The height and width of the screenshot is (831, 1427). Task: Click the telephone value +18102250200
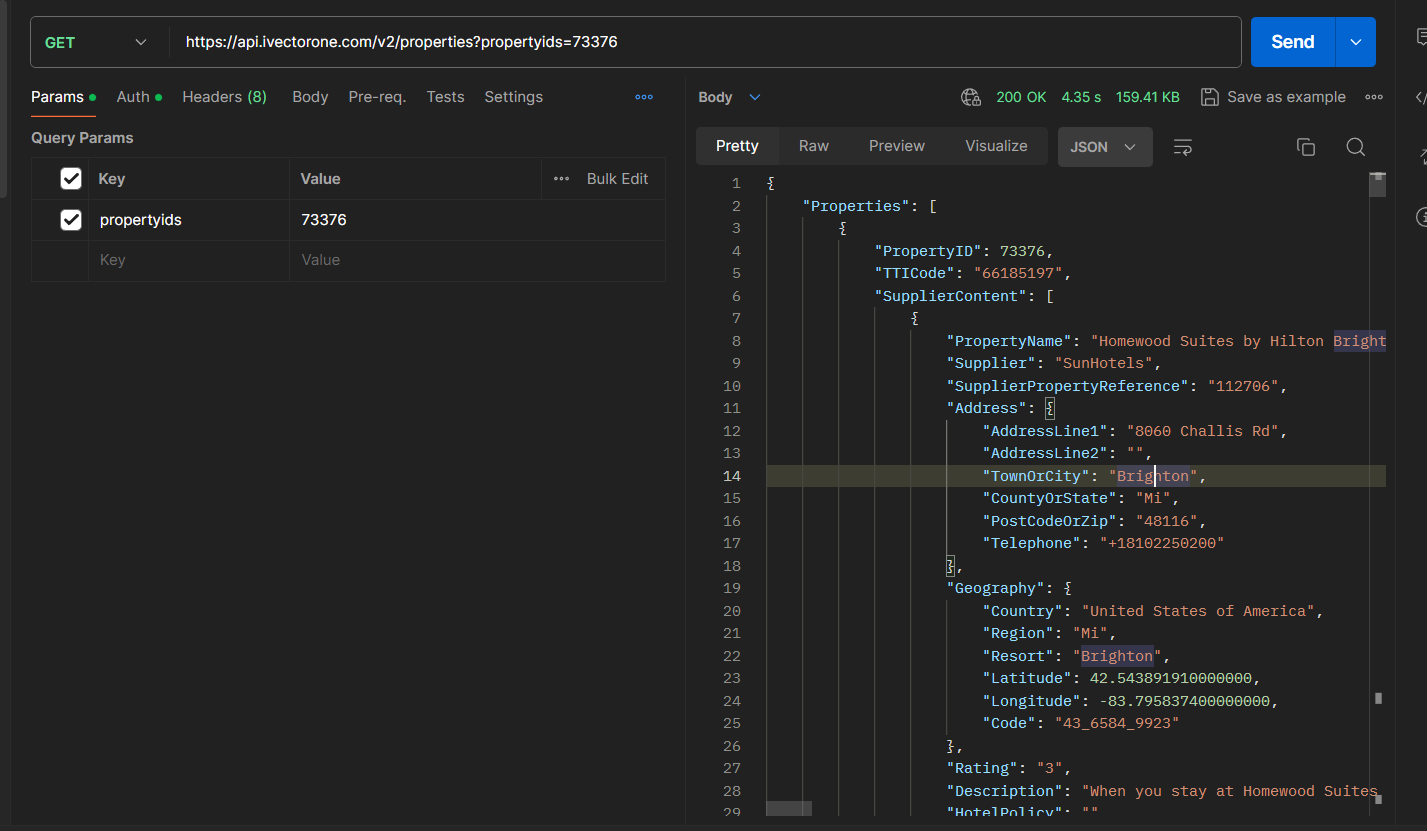[1161, 543]
